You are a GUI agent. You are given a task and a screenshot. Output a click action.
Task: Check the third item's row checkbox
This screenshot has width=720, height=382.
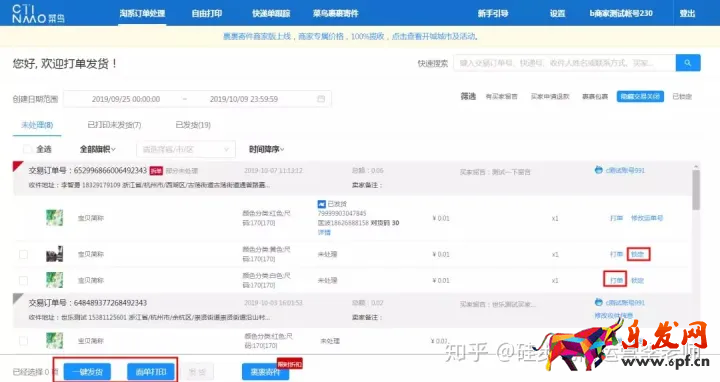click(23, 280)
